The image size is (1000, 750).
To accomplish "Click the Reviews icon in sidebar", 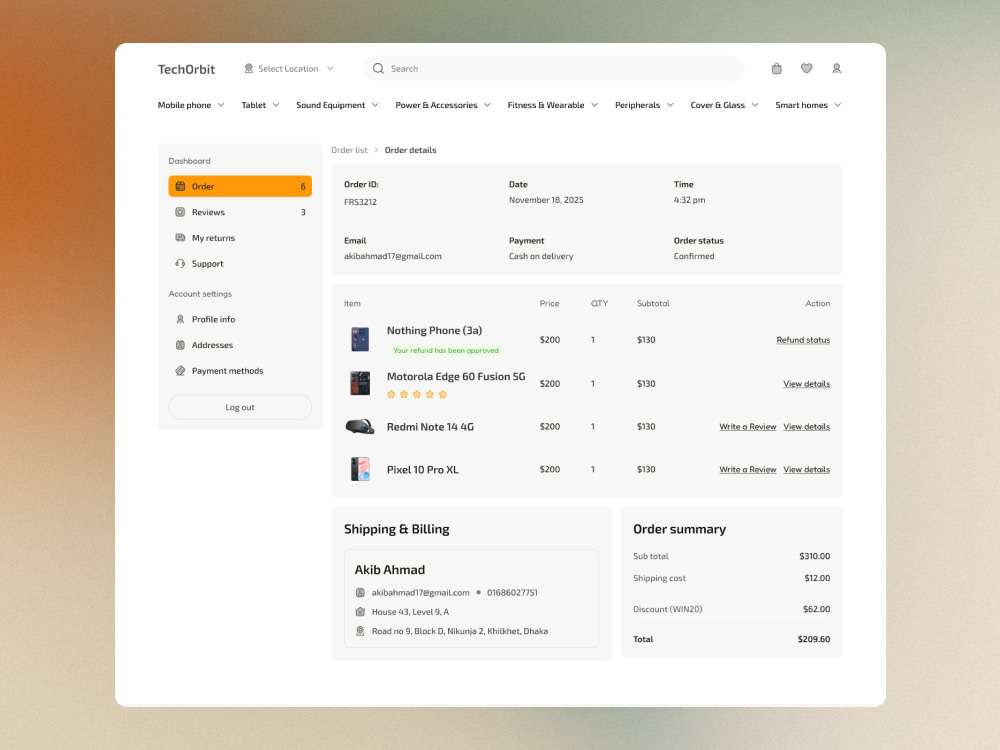I will point(180,212).
